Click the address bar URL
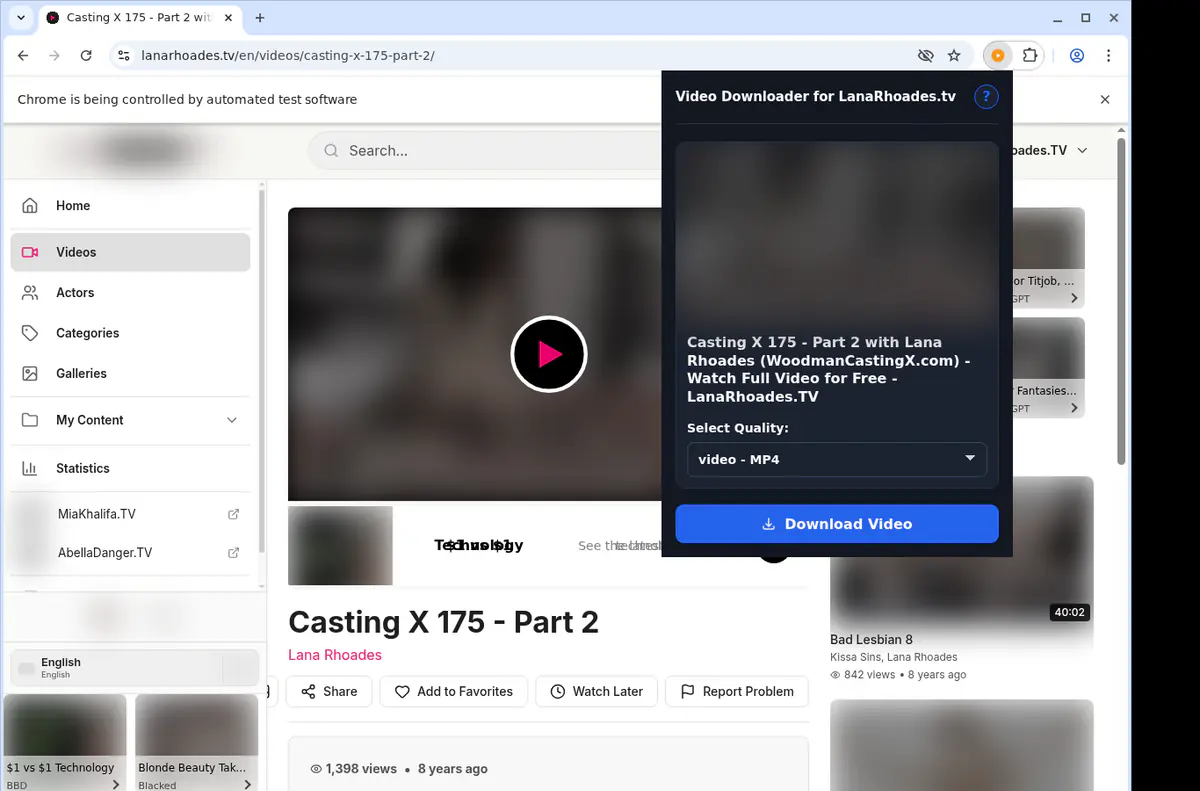 (x=288, y=56)
